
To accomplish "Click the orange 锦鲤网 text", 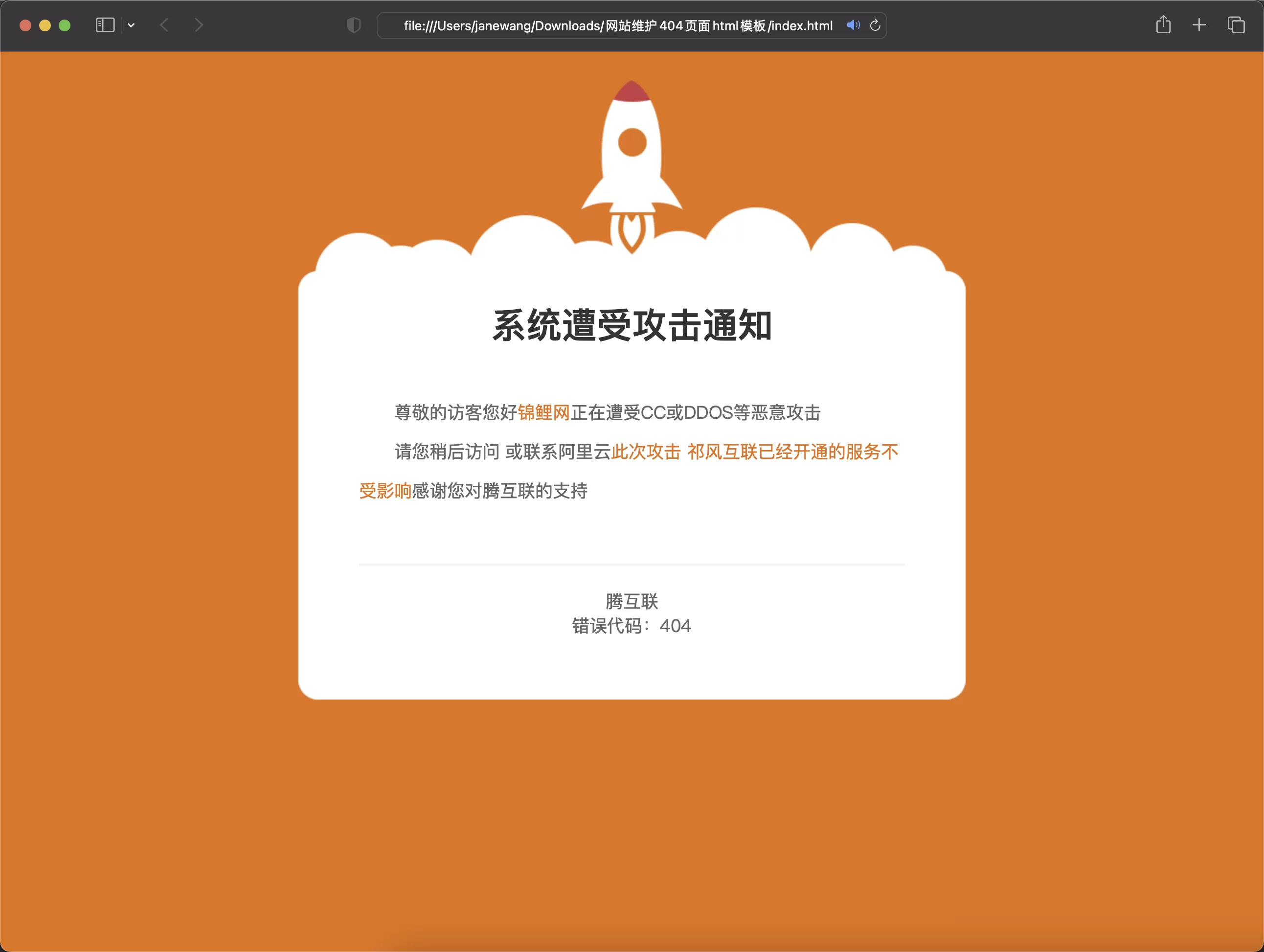I will tap(543, 412).
